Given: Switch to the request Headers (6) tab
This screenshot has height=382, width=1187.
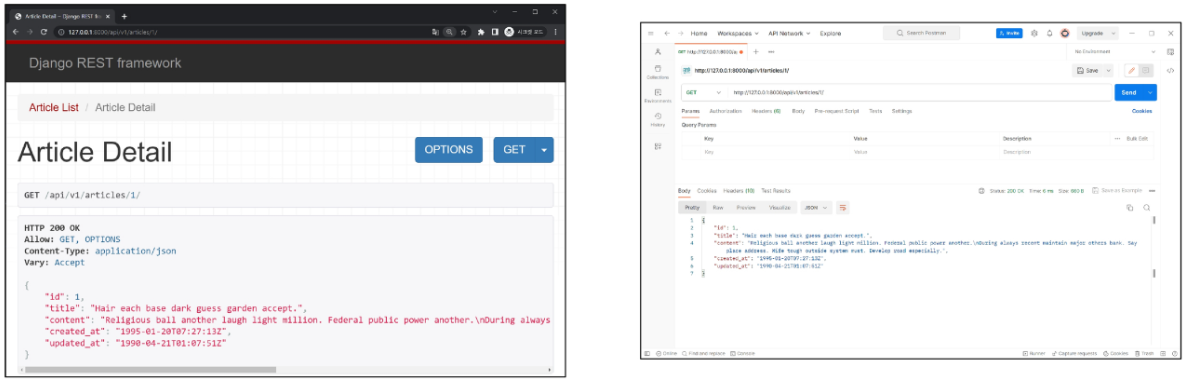Looking at the screenshot, I should click(x=766, y=111).
